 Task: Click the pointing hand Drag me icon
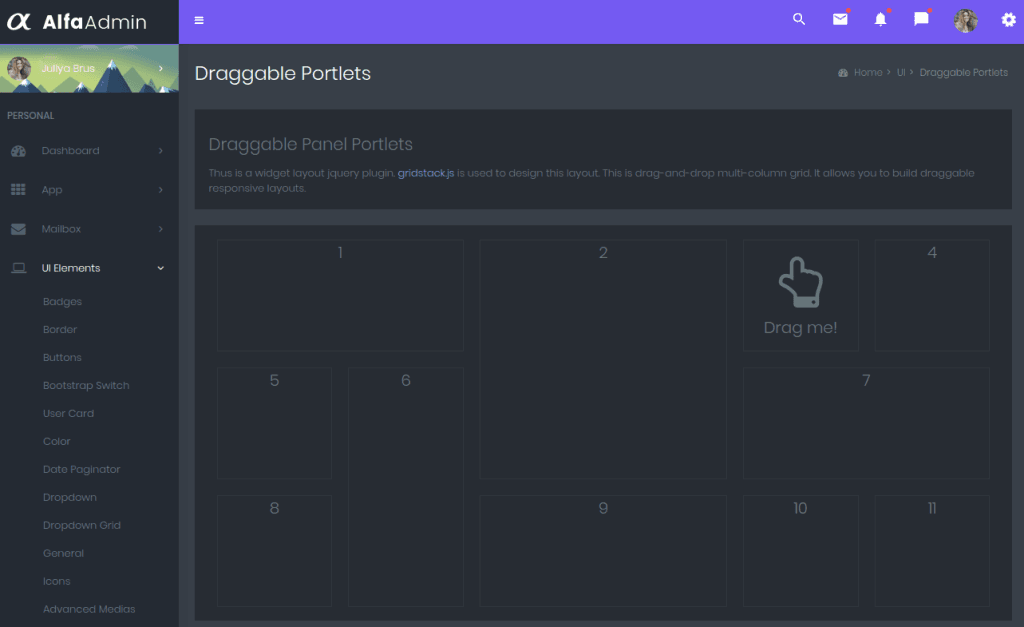click(801, 282)
